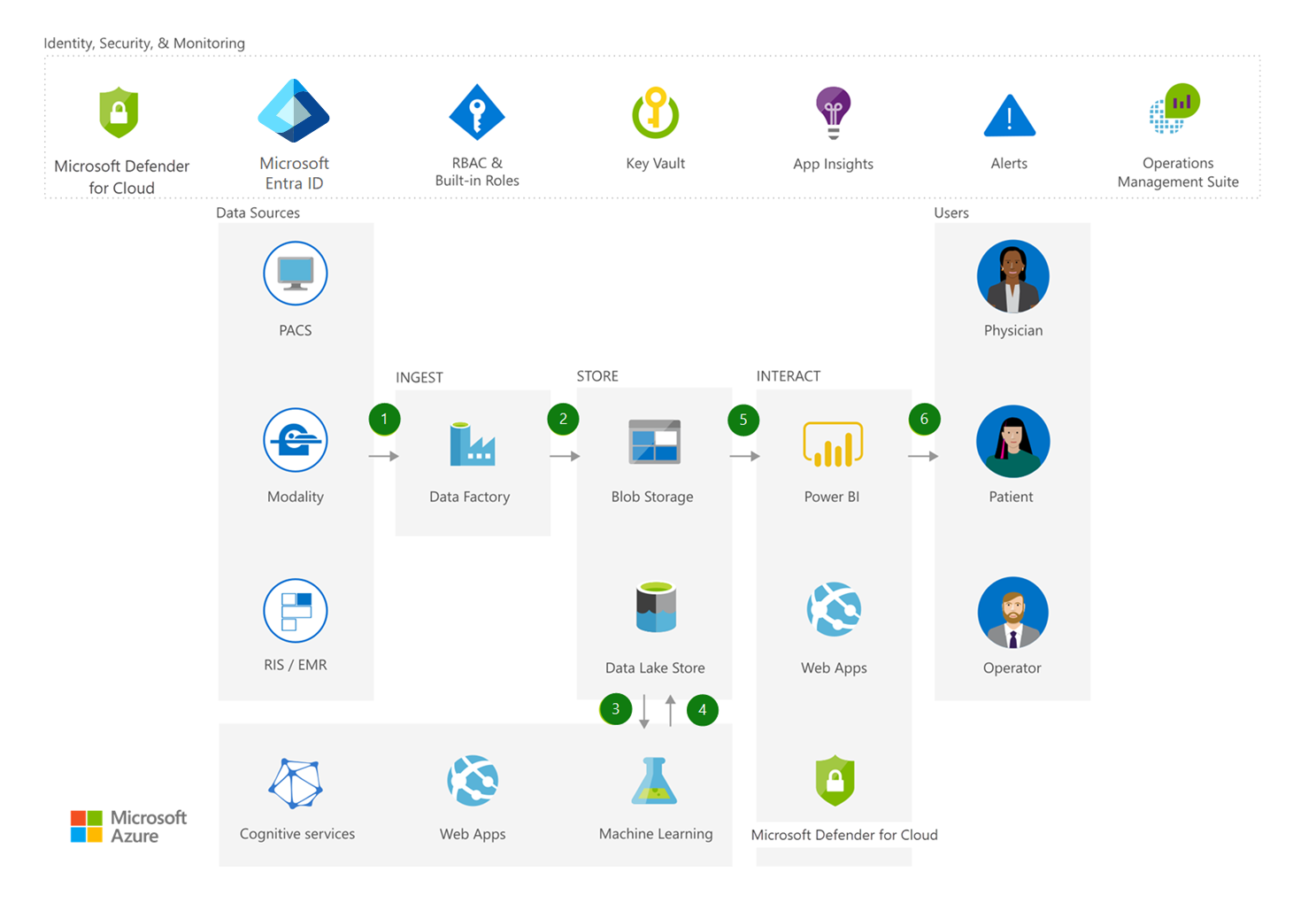Click the "STORE" label
Image resolution: width=1316 pixels, height=903 pixels.
tap(597, 376)
